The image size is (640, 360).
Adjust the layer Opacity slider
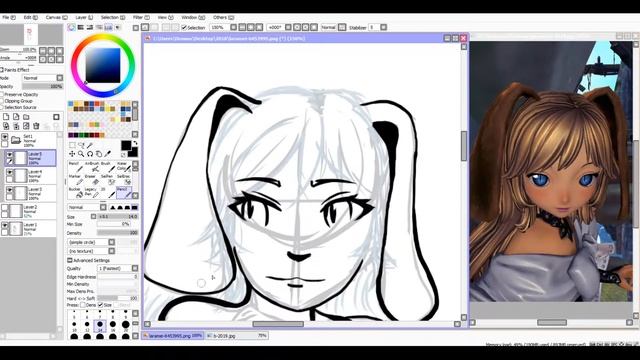(x=42, y=87)
